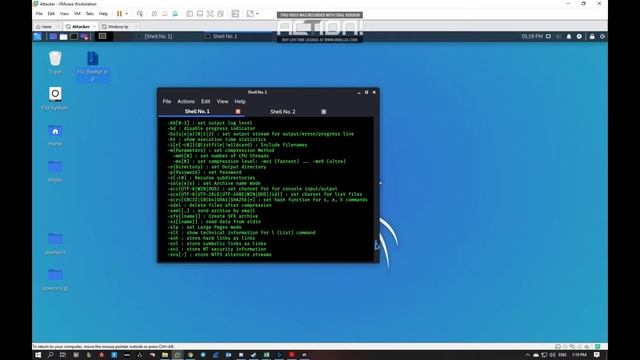Click the ENG language indicator
The height and width of the screenshot is (360, 640).
[x=562, y=355]
